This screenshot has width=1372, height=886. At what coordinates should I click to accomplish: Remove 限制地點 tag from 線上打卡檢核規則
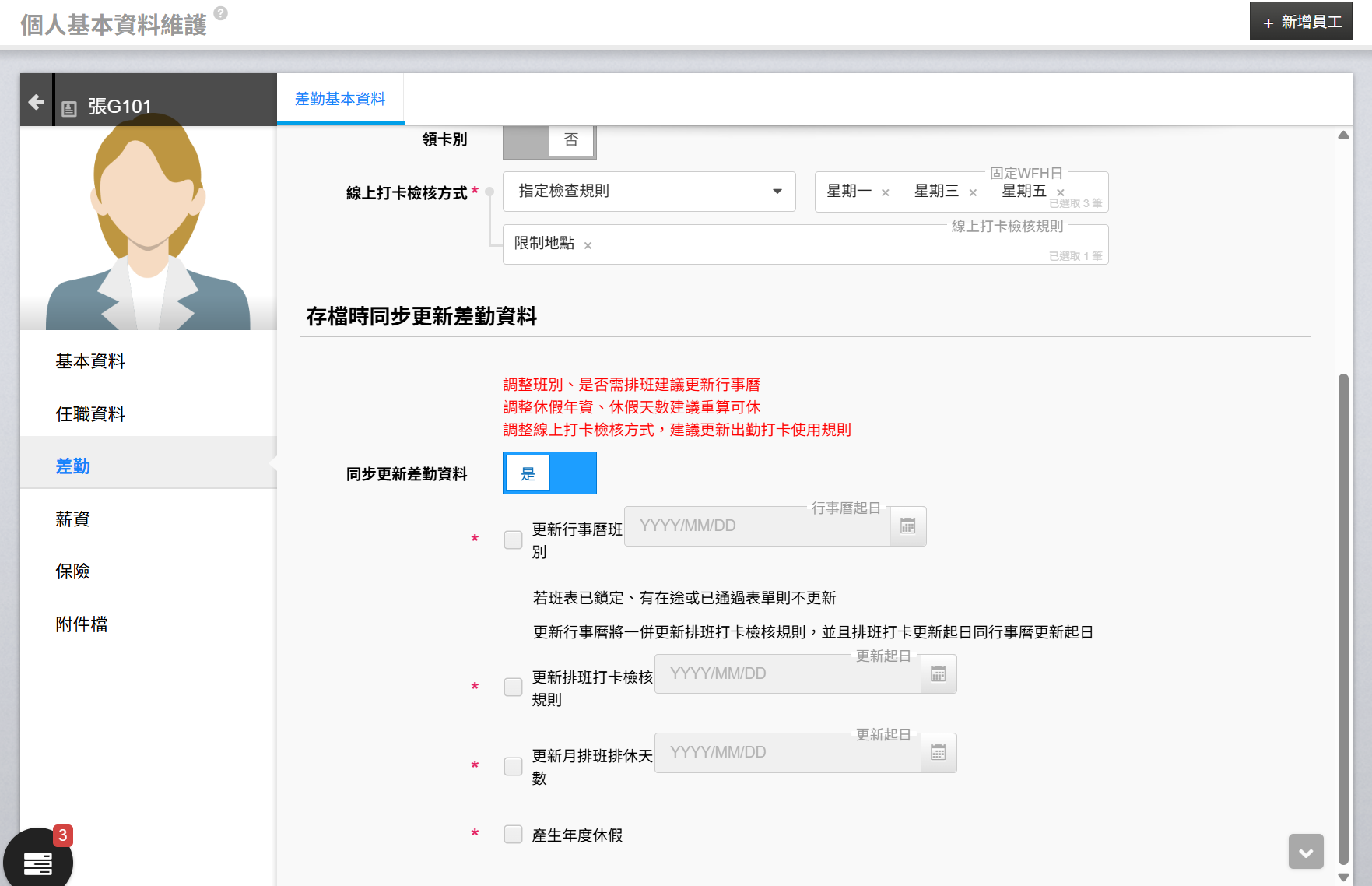tap(588, 246)
